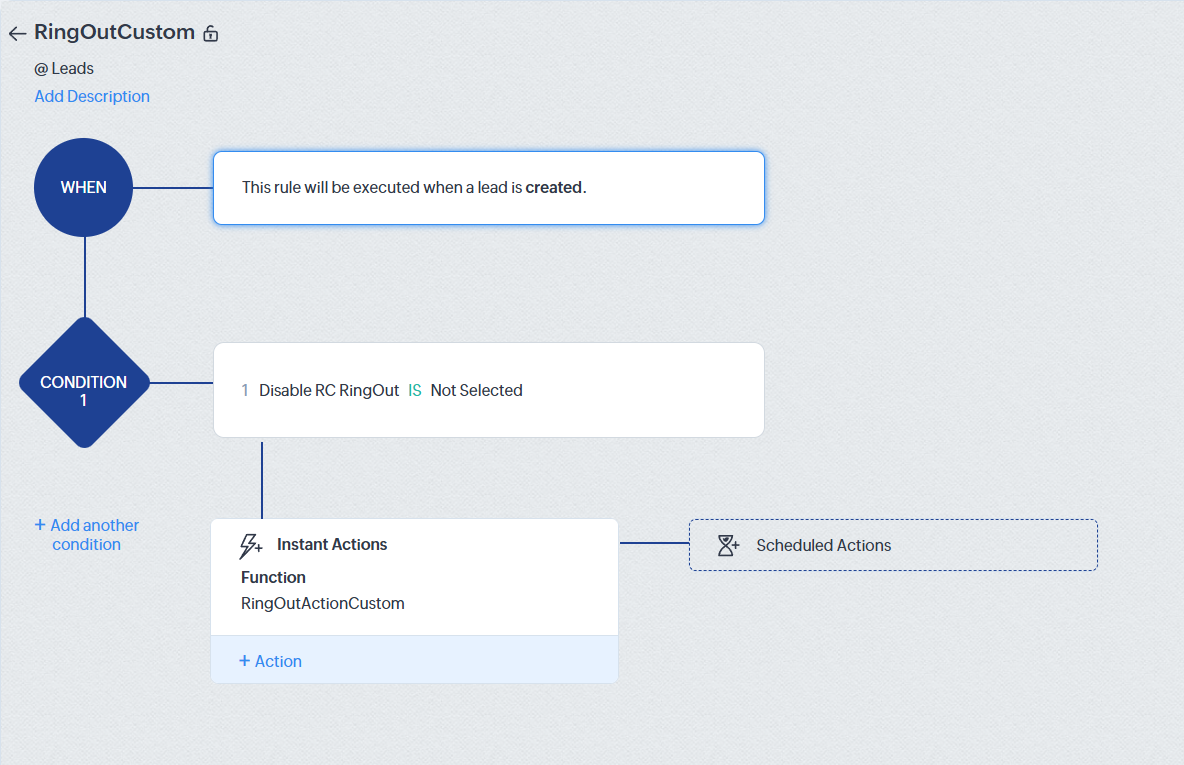The height and width of the screenshot is (765, 1184).
Task: Click the Instant Actions lightning bolt icon
Action: tap(251, 545)
